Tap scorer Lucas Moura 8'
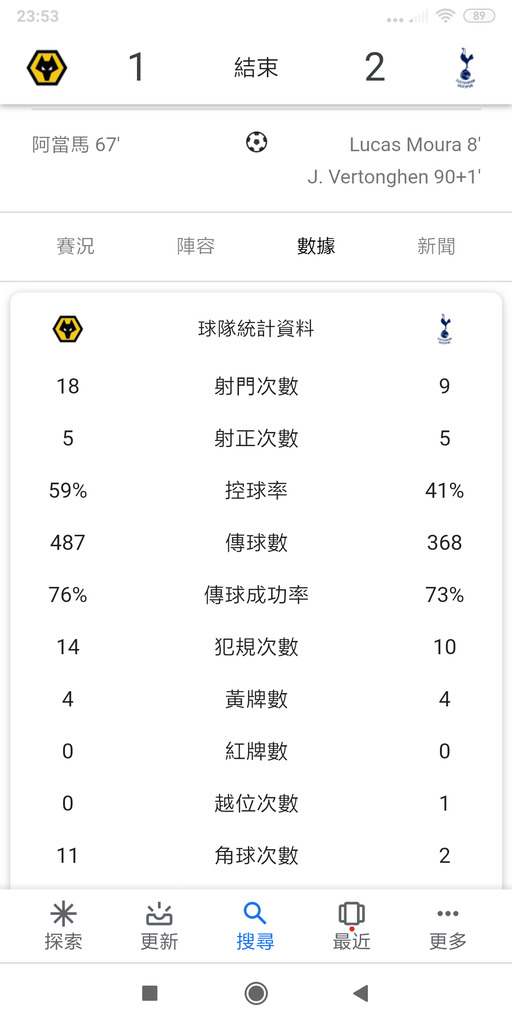This screenshot has height=1024, width=512. tap(415, 144)
